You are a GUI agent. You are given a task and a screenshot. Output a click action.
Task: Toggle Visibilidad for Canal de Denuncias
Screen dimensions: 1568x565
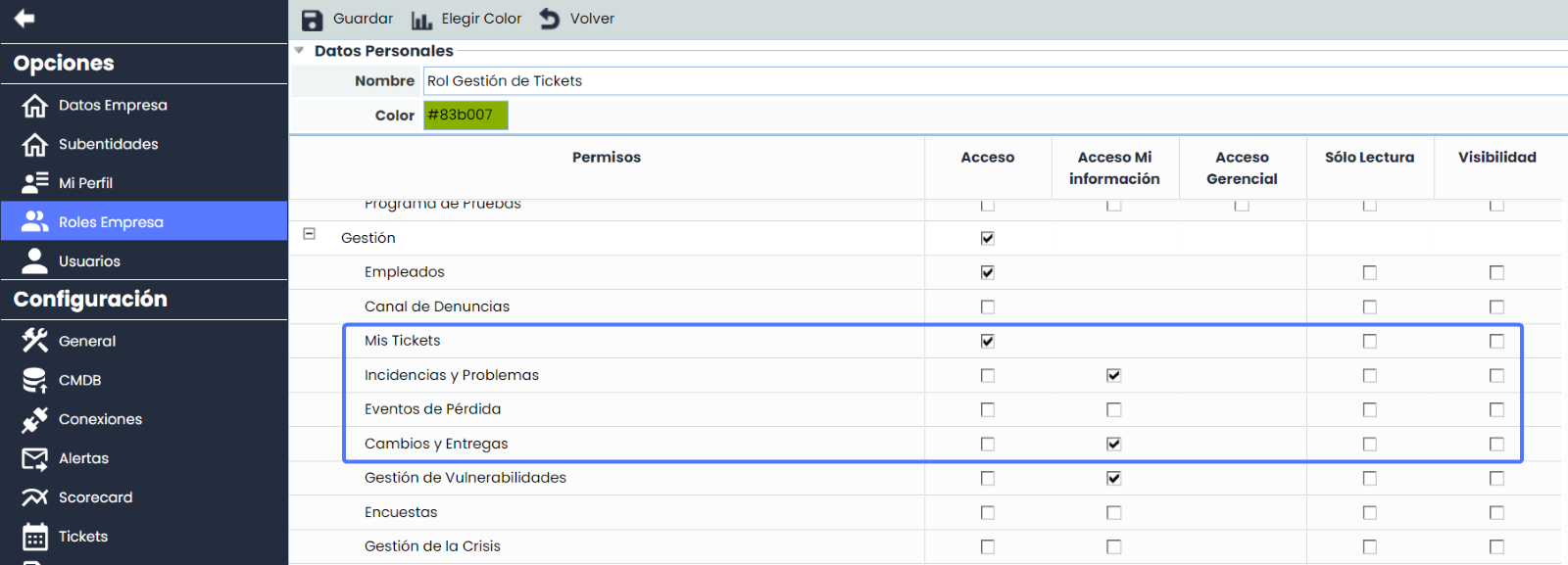(1496, 306)
